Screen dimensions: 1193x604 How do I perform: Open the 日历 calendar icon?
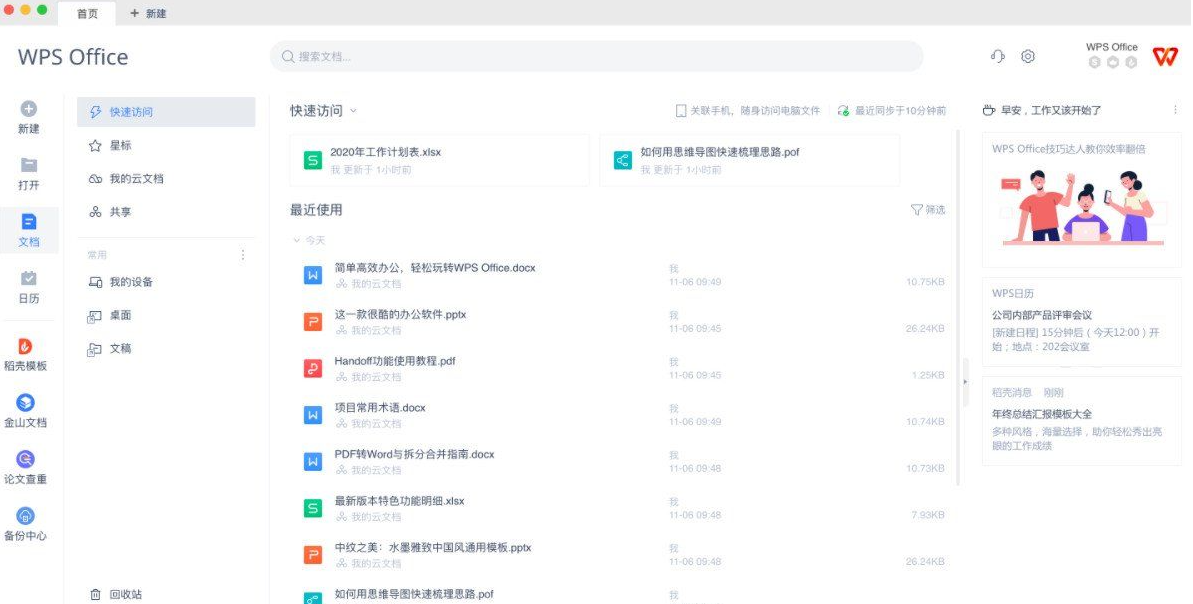point(29,278)
